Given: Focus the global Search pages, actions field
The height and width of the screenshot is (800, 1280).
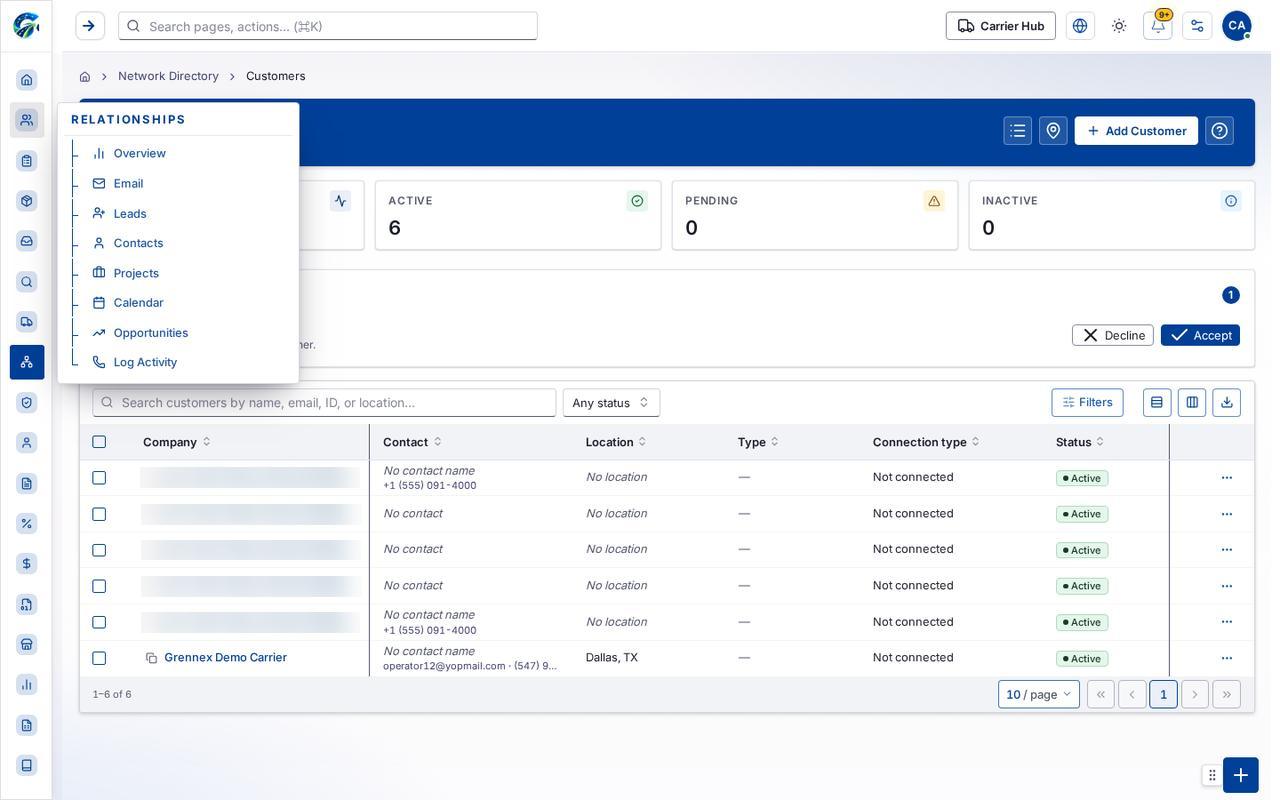Looking at the screenshot, I should click(328, 26).
